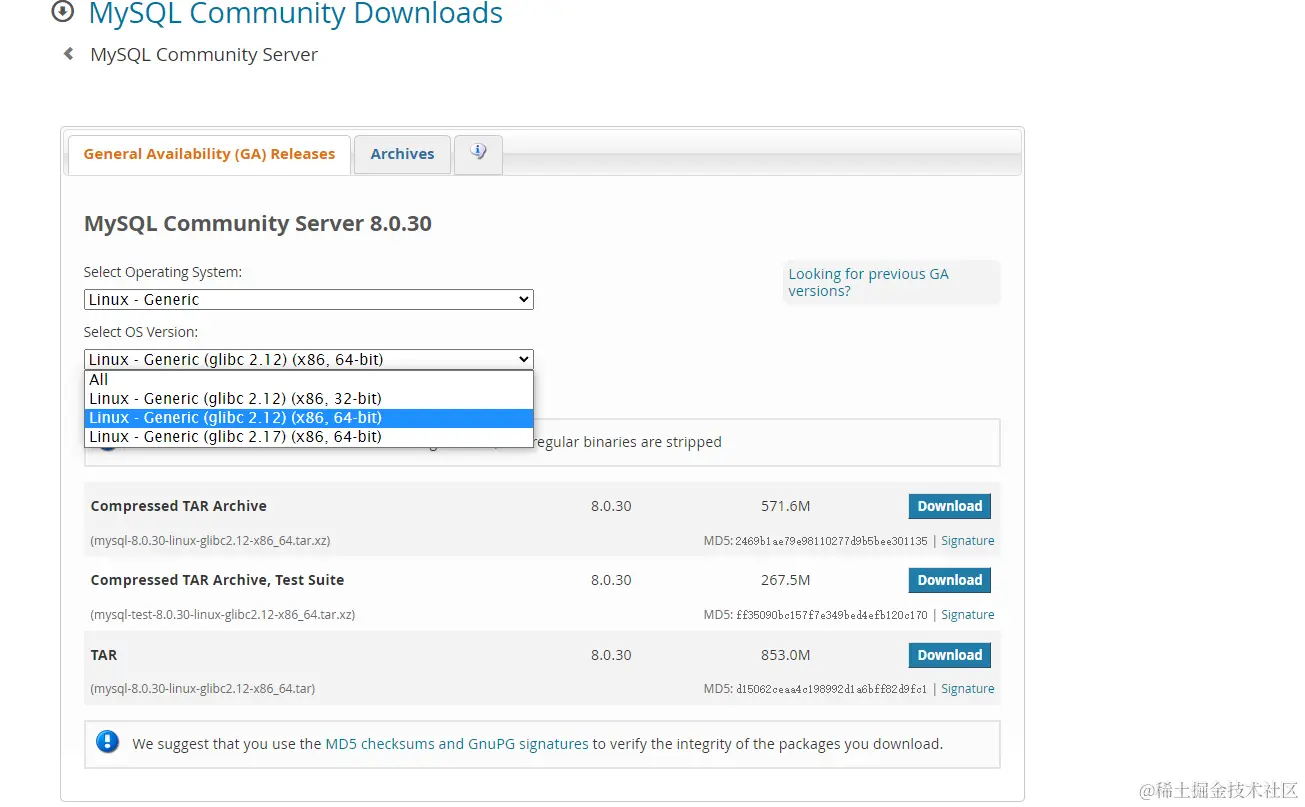1305x807 pixels.
Task: Click version 8.0.30 in the TAR row
Action: 611,655
